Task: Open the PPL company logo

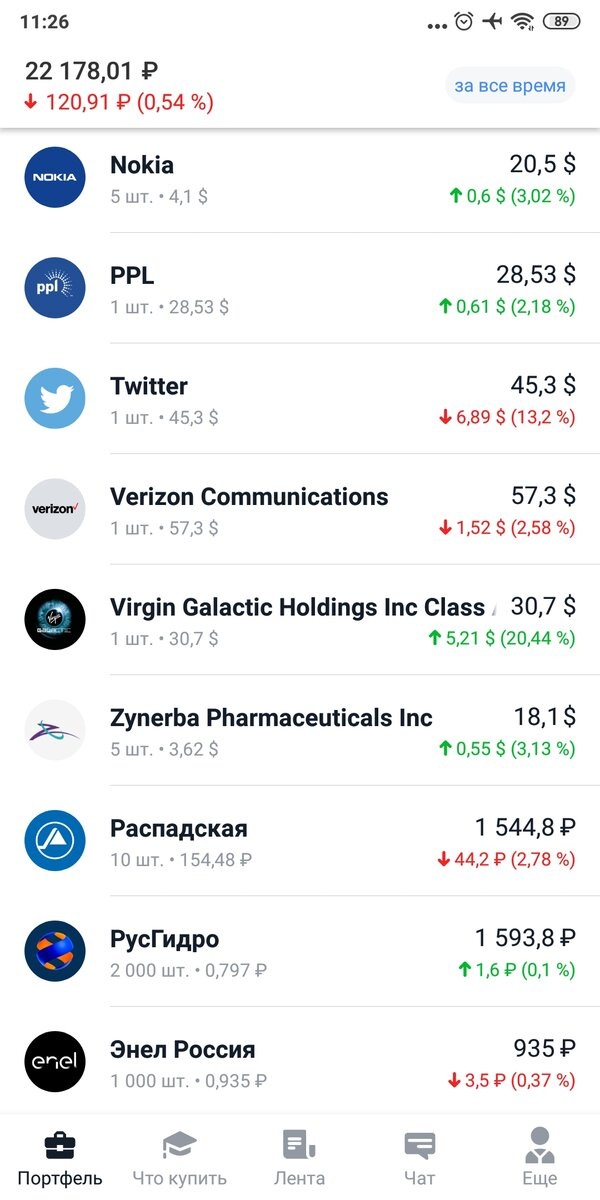Action: click(54, 287)
